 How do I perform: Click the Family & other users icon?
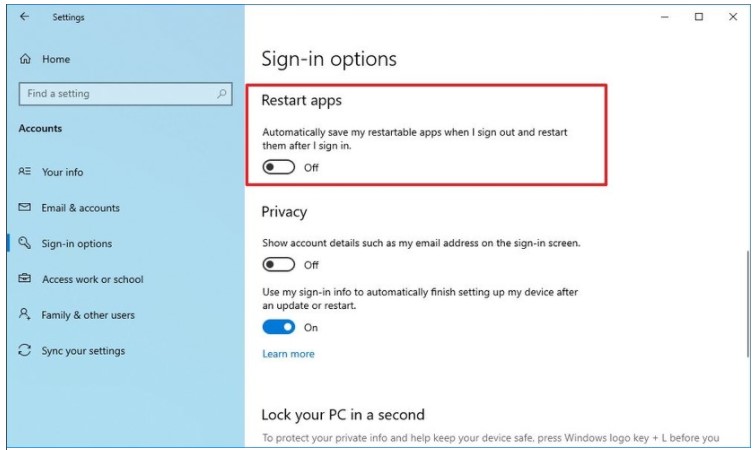(25, 315)
